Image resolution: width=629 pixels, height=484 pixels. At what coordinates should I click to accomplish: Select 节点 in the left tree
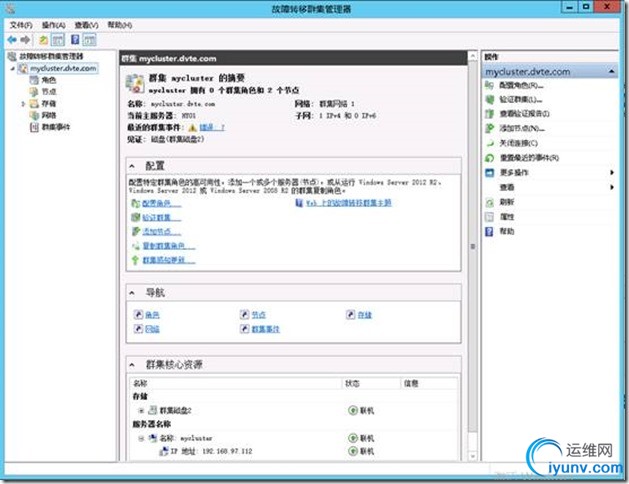click(x=49, y=92)
